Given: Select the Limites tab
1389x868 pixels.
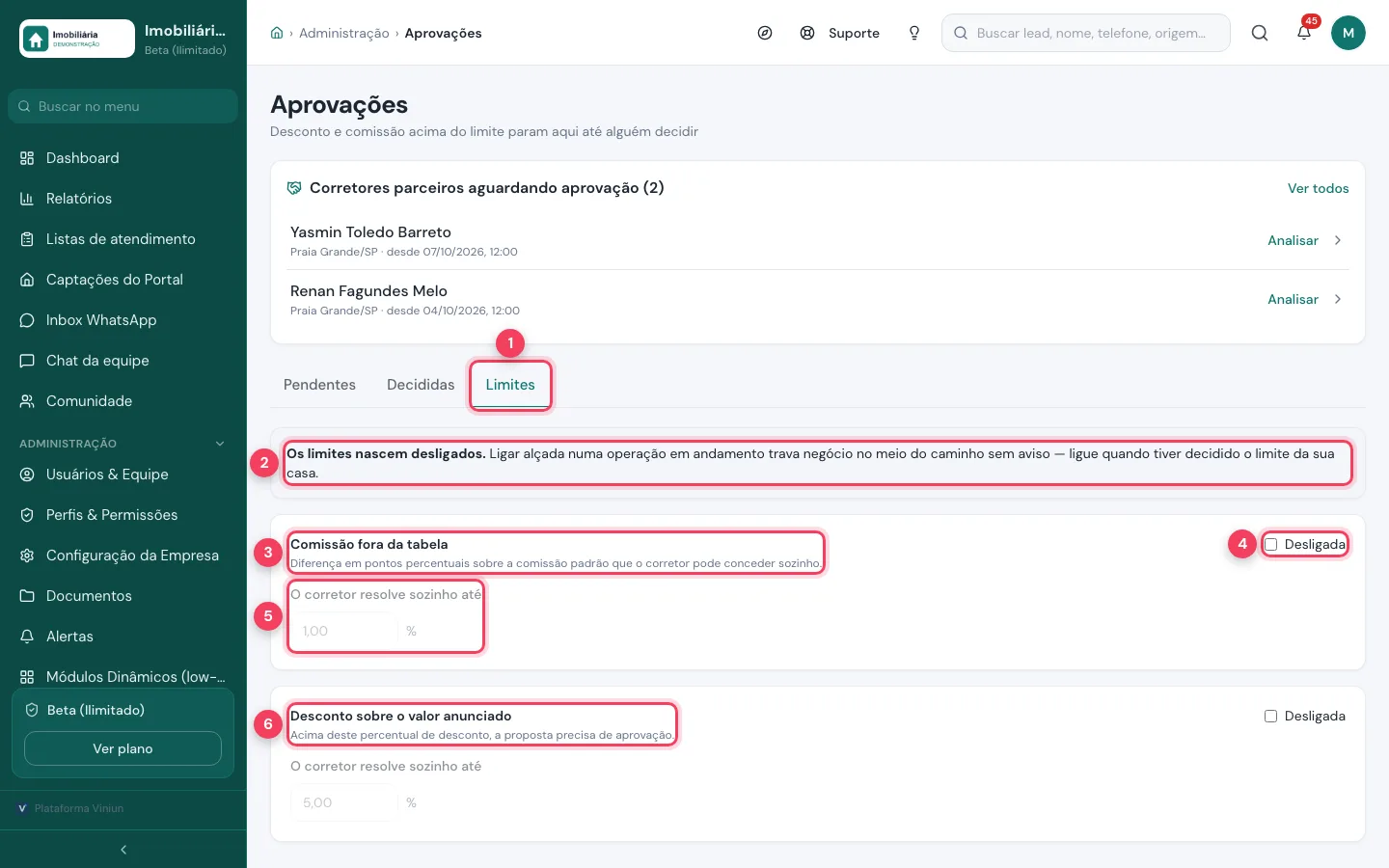Looking at the screenshot, I should (x=510, y=385).
